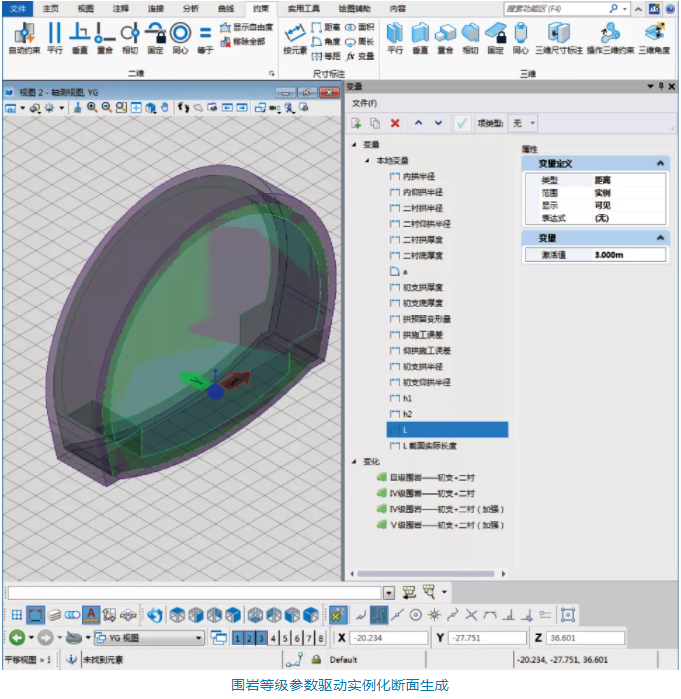Viewport: 681px width, 699px height.
Task: Toggle view 6 button
Action: [x=297, y=638]
